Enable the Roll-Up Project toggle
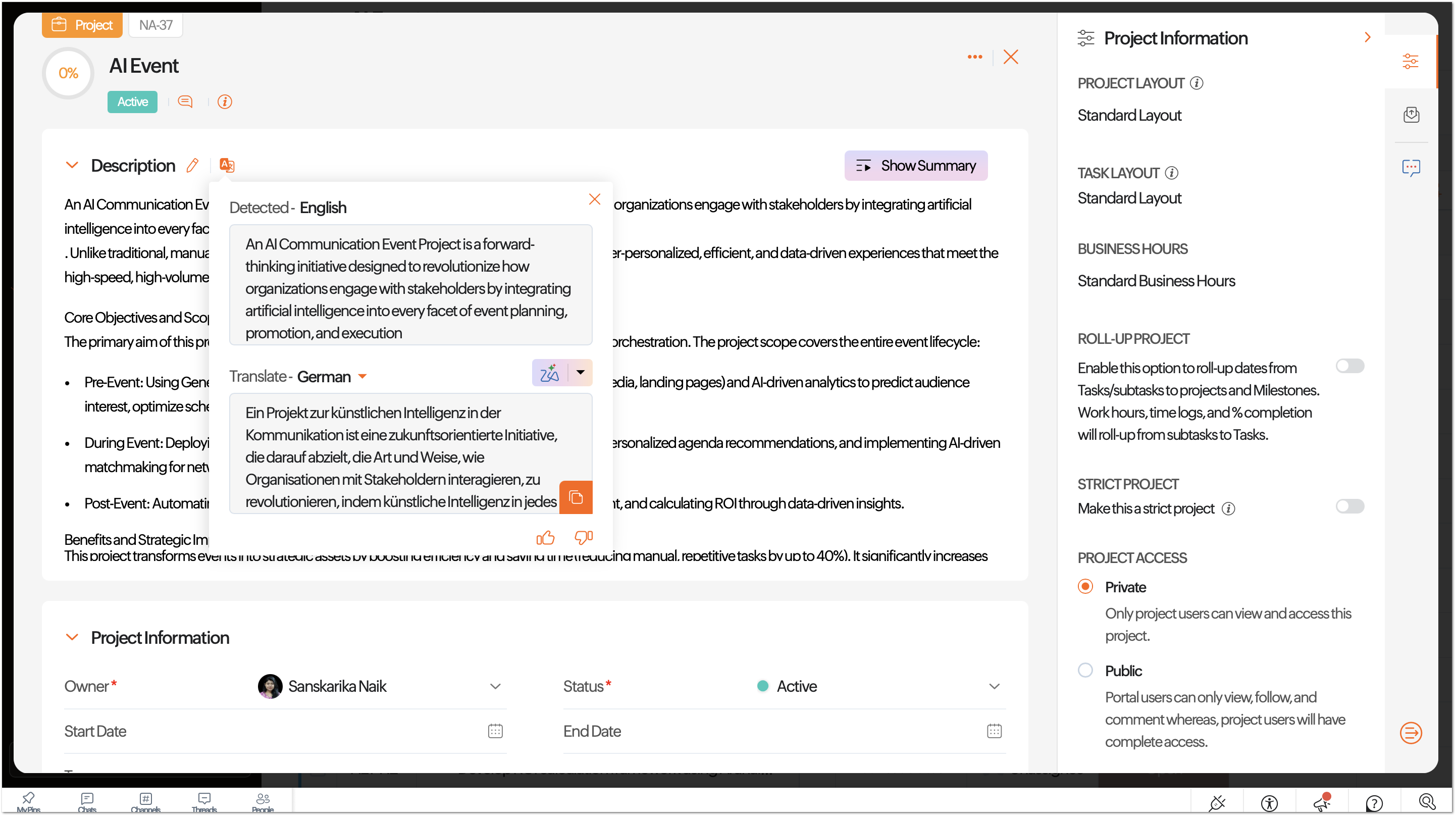The height and width of the screenshot is (816, 1456). (1350, 366)
